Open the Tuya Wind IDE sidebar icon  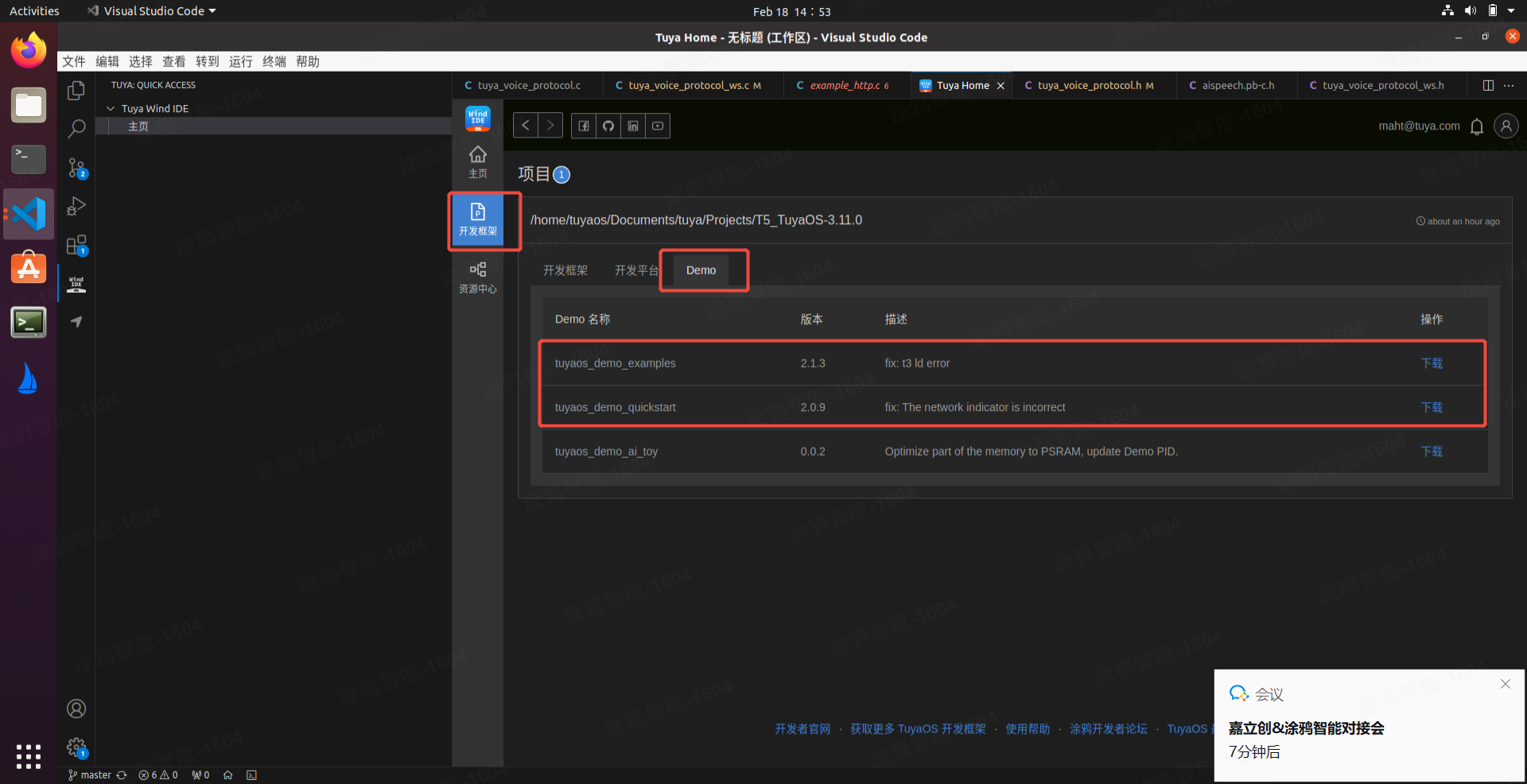click(76, 283)
